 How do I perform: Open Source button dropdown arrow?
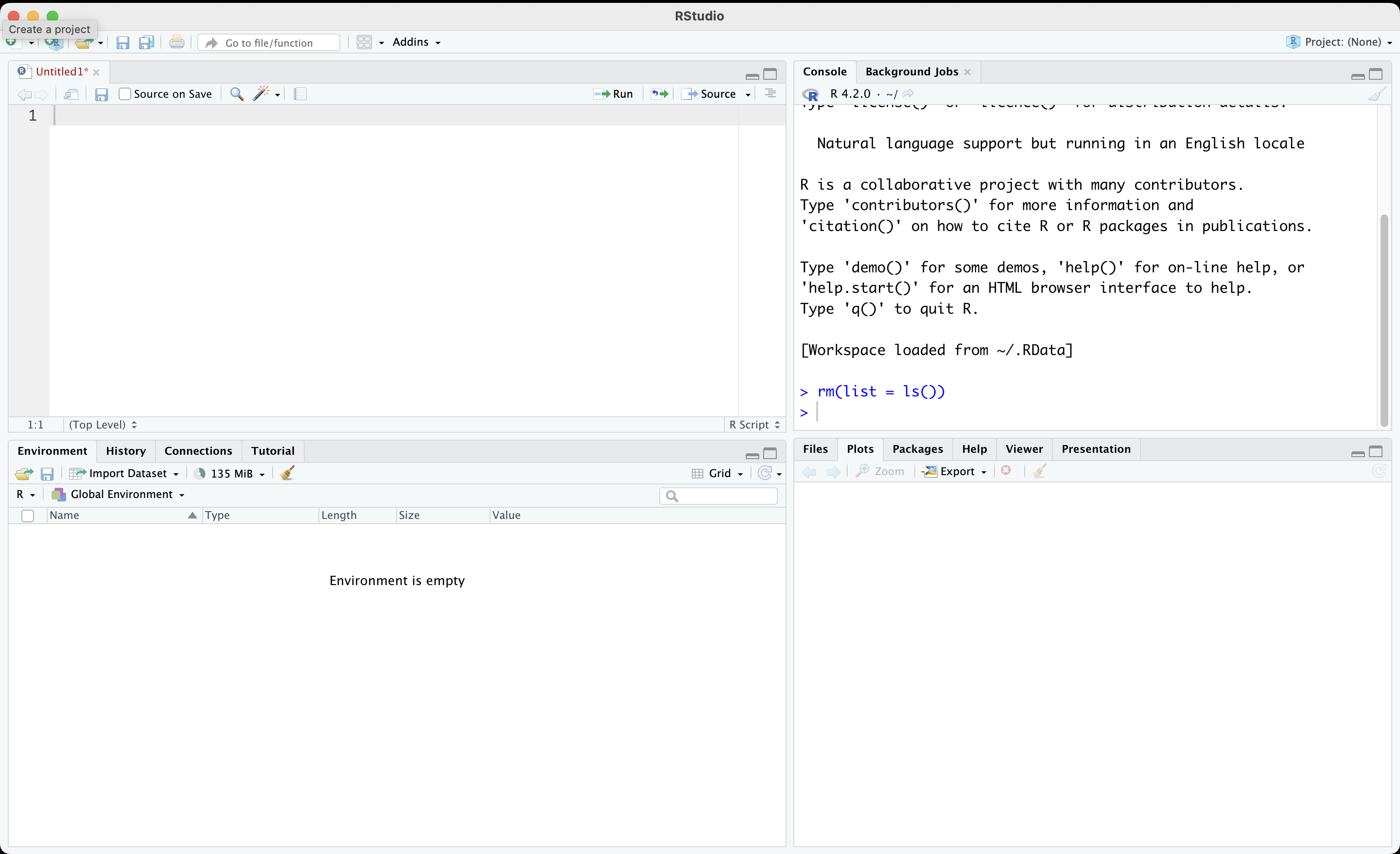(x=748, y=94)
